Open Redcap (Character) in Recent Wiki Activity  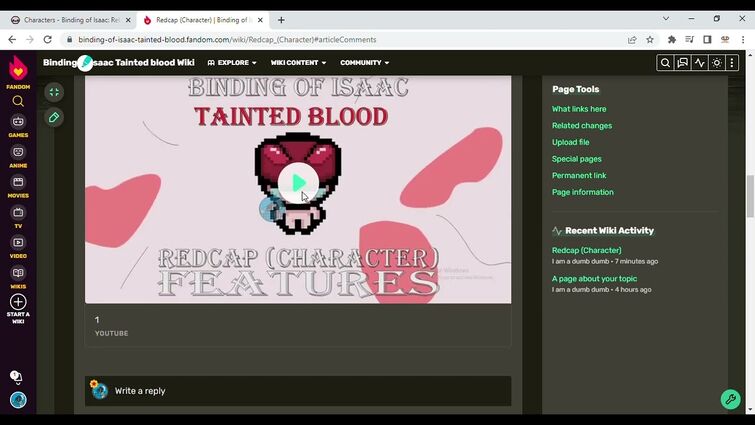[x=586, y=250]
